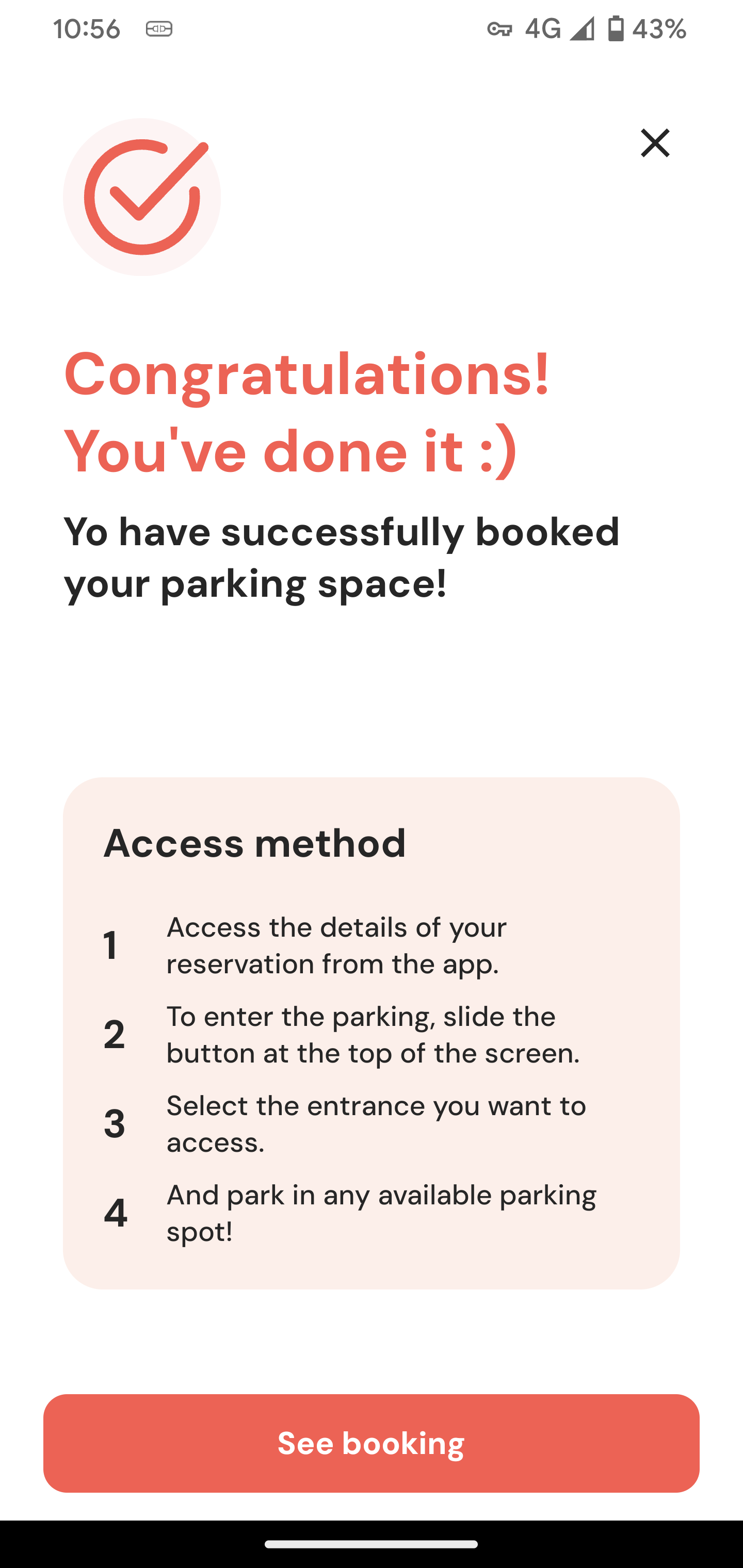Image resolution: width=743 pixels, height=1568 pixels.
Task: Tap the battery icon in status bar
Action: [616, 28]
